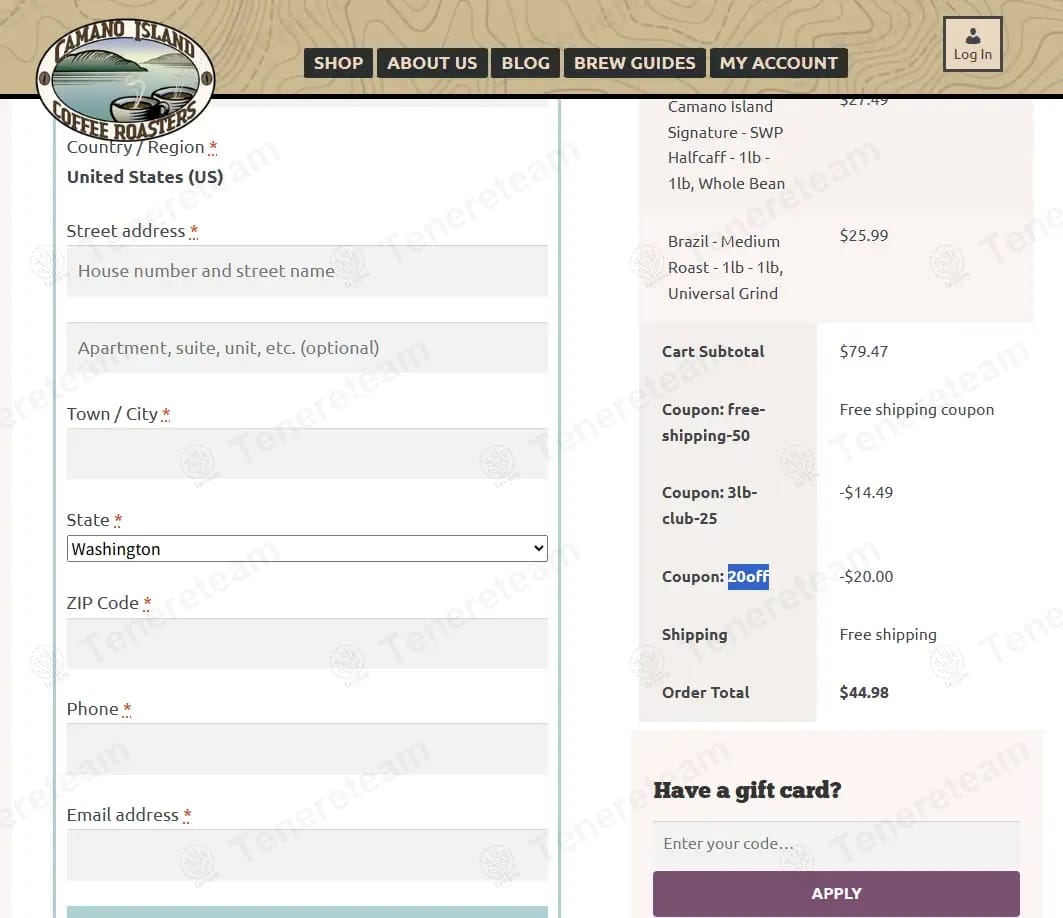The image size is (1063, 918).
Task: Focus the Town / City input field
Action: tap(307, 454)
